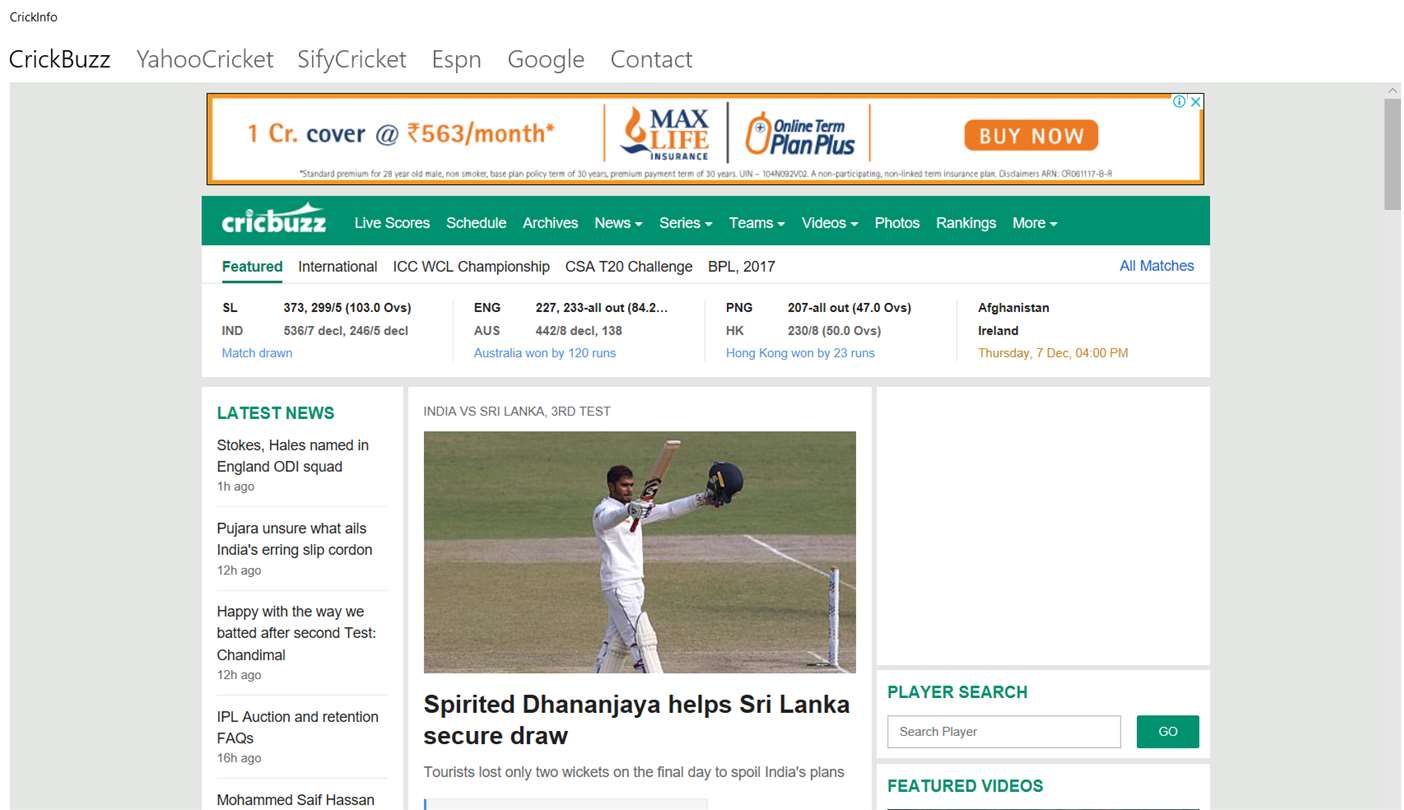This screenshot has width=1404, height=810.
Task: Switch to the SifyCricket tab
Action: 352,59
